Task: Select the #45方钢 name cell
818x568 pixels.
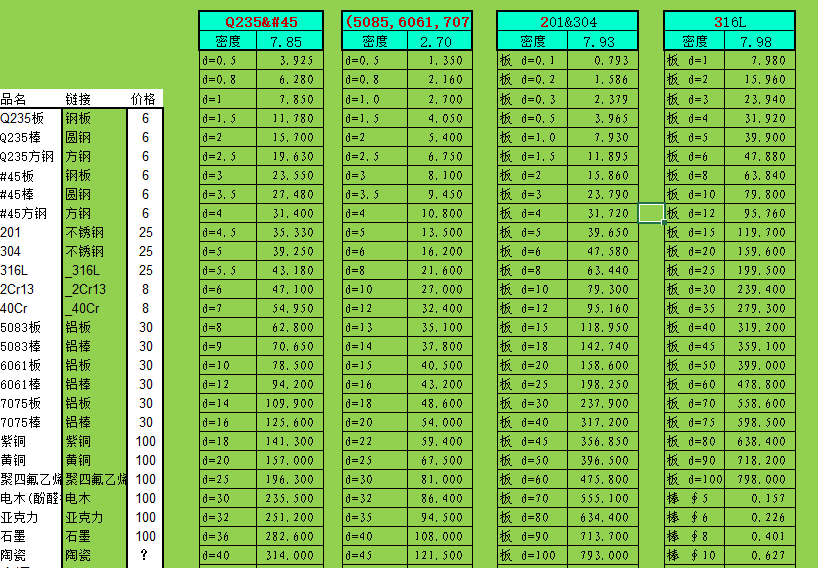Action: click(x=24, y=214)
